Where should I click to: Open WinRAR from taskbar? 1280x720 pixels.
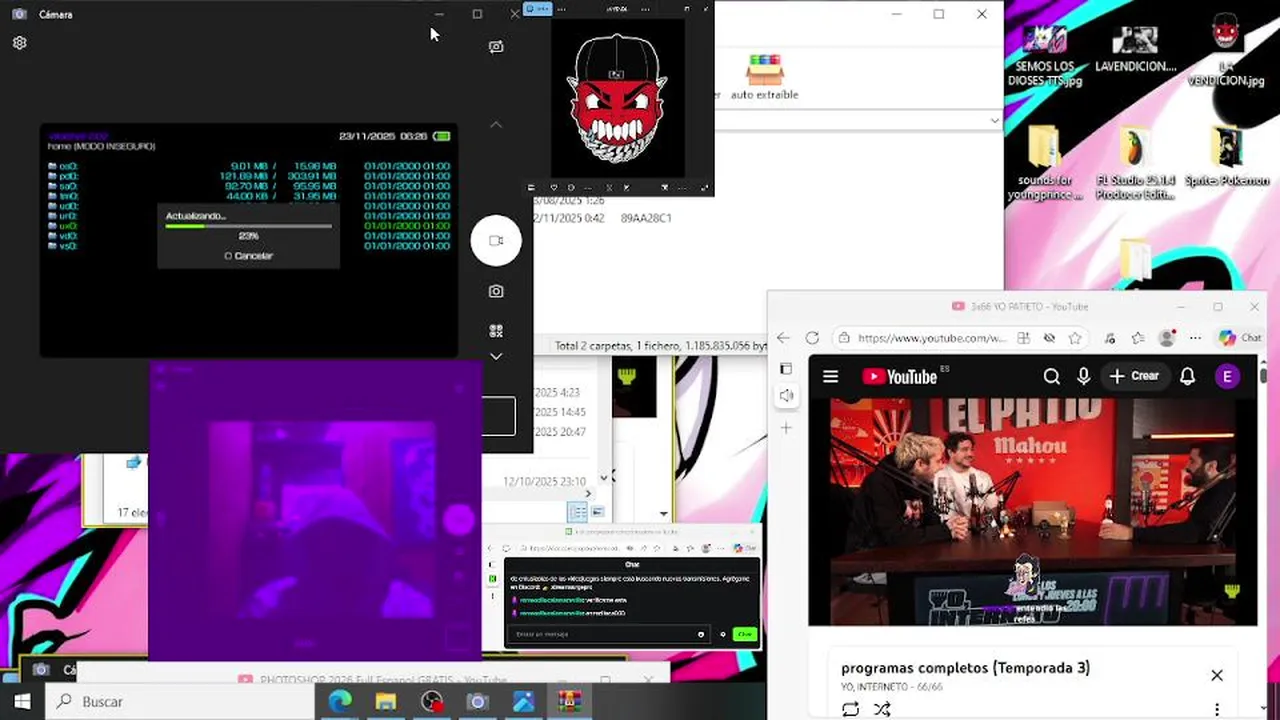pos(570,702)
